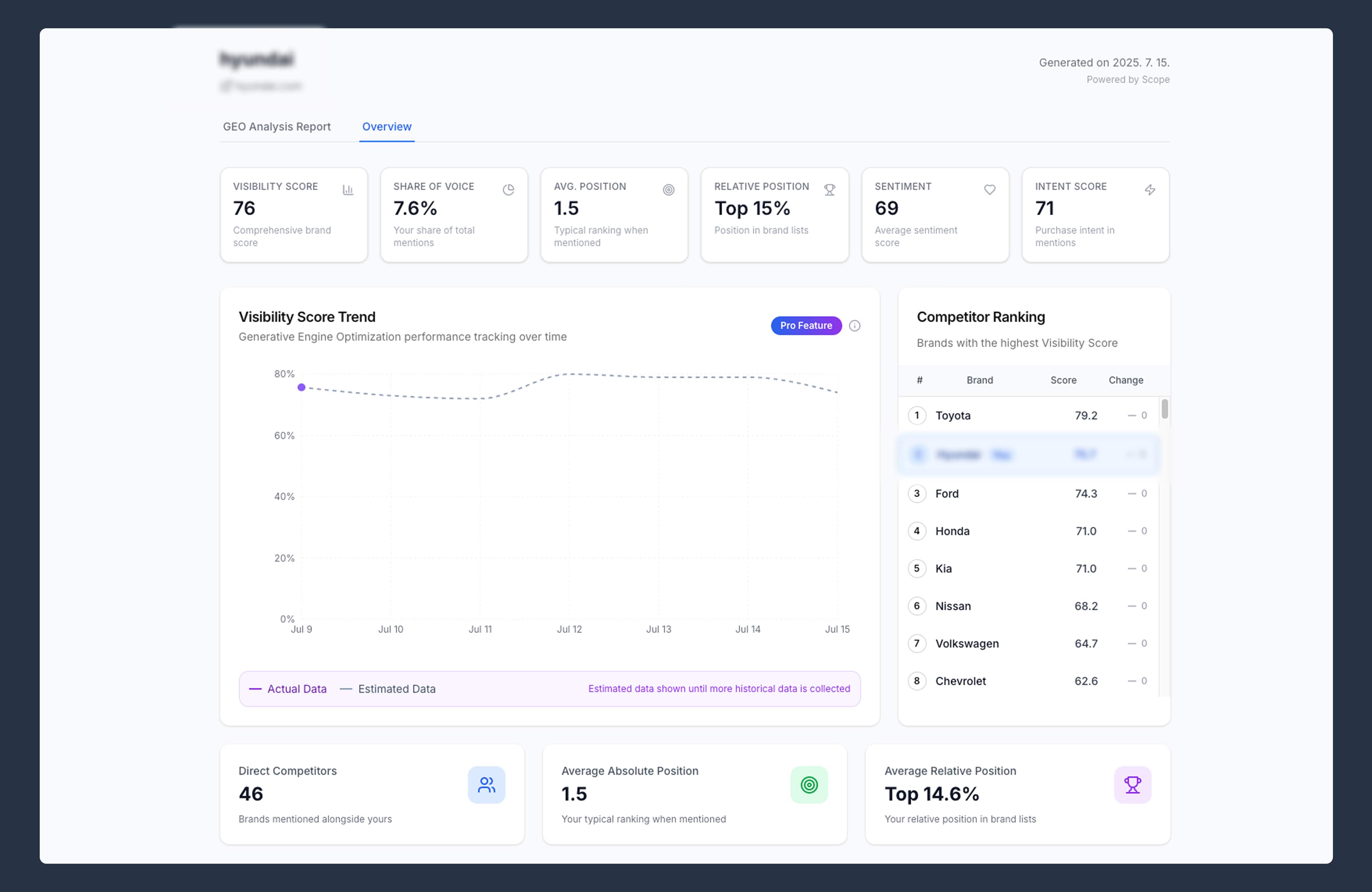This screenshot has width=1372, height=892.
Task: Click the Competitor Ranking heading
Action: click(x=981, y=317)
